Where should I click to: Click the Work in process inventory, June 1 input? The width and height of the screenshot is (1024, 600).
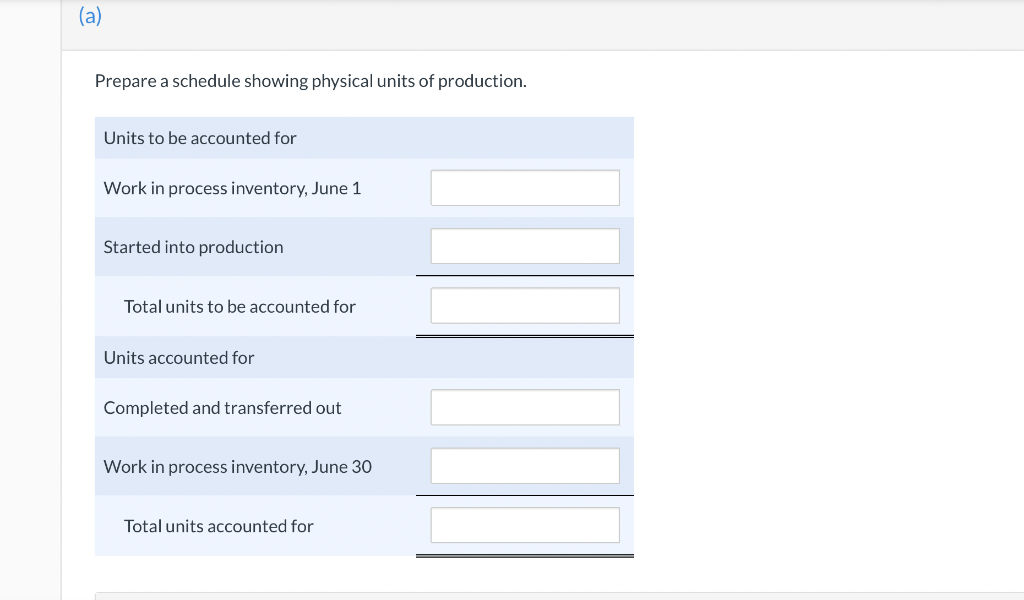pos(525,188)
